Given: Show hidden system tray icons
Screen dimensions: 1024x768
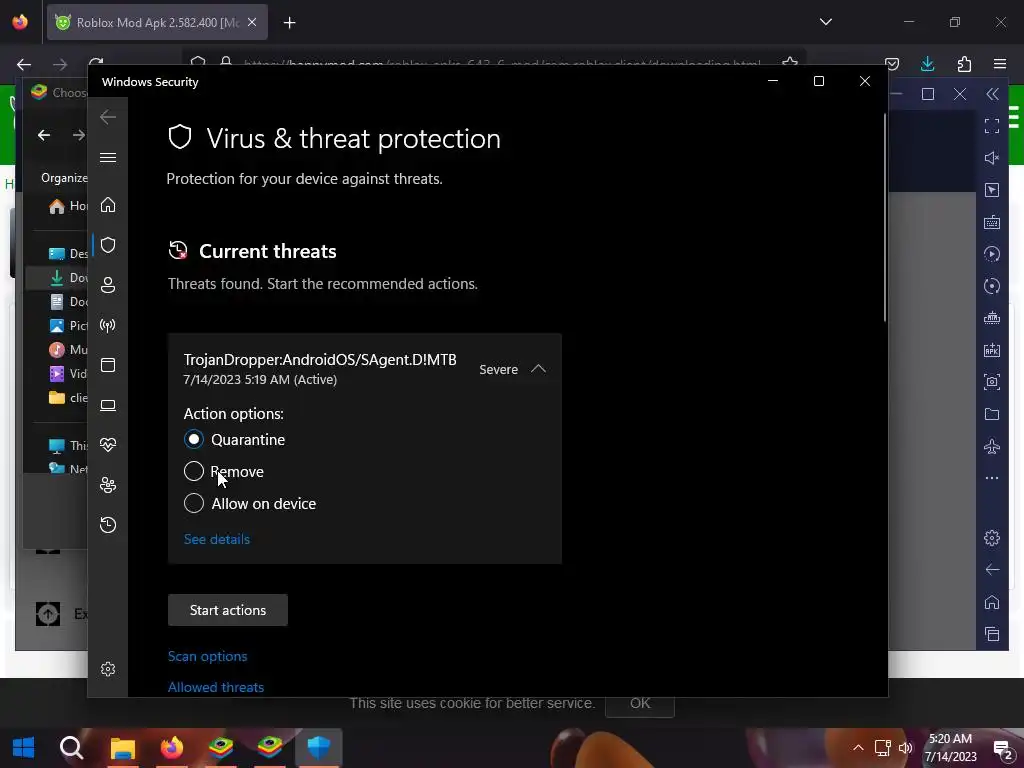Looking at the screenshot, I should 858,748.
